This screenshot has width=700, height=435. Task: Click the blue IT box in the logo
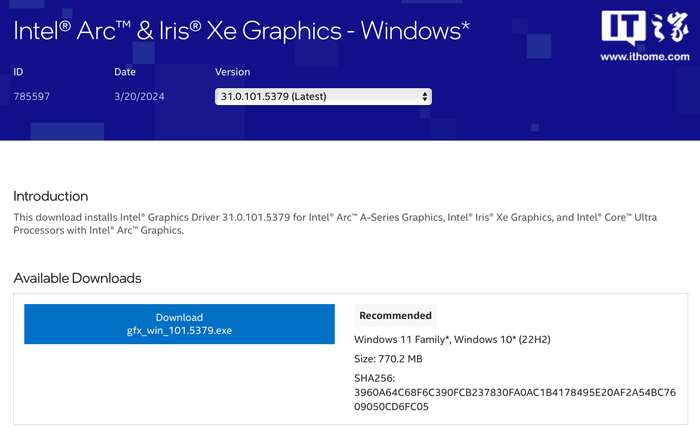click(x=620, y=30)
